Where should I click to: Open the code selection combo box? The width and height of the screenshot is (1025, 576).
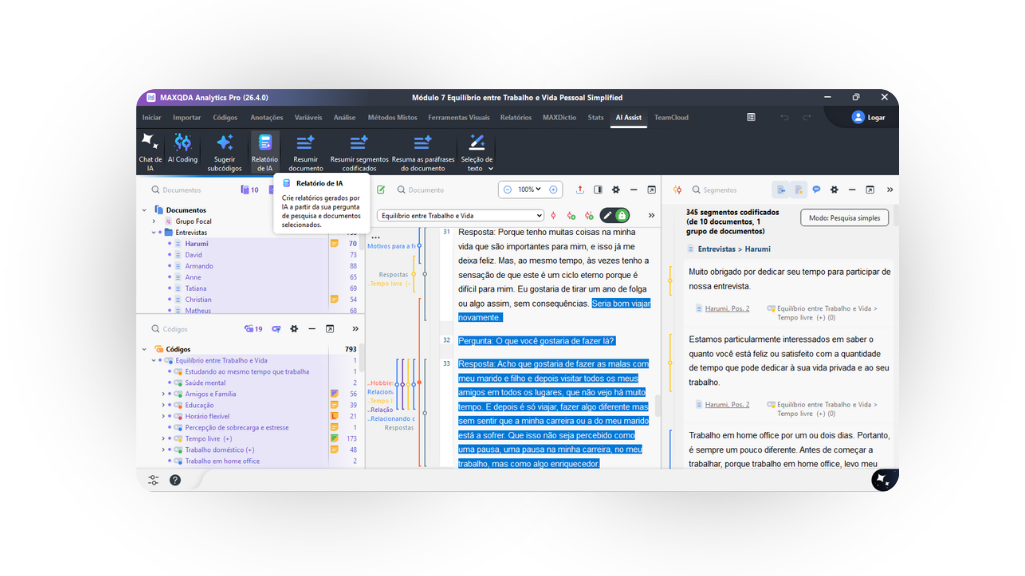point(460,215)
